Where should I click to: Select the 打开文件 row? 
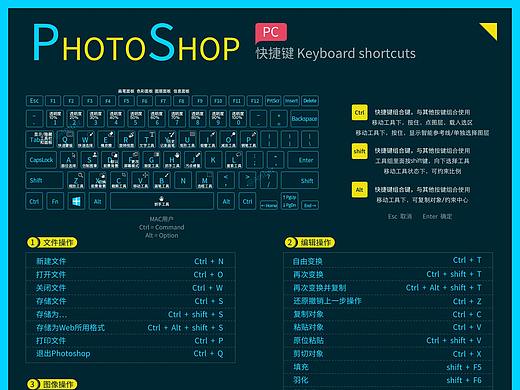click(130, 275)
